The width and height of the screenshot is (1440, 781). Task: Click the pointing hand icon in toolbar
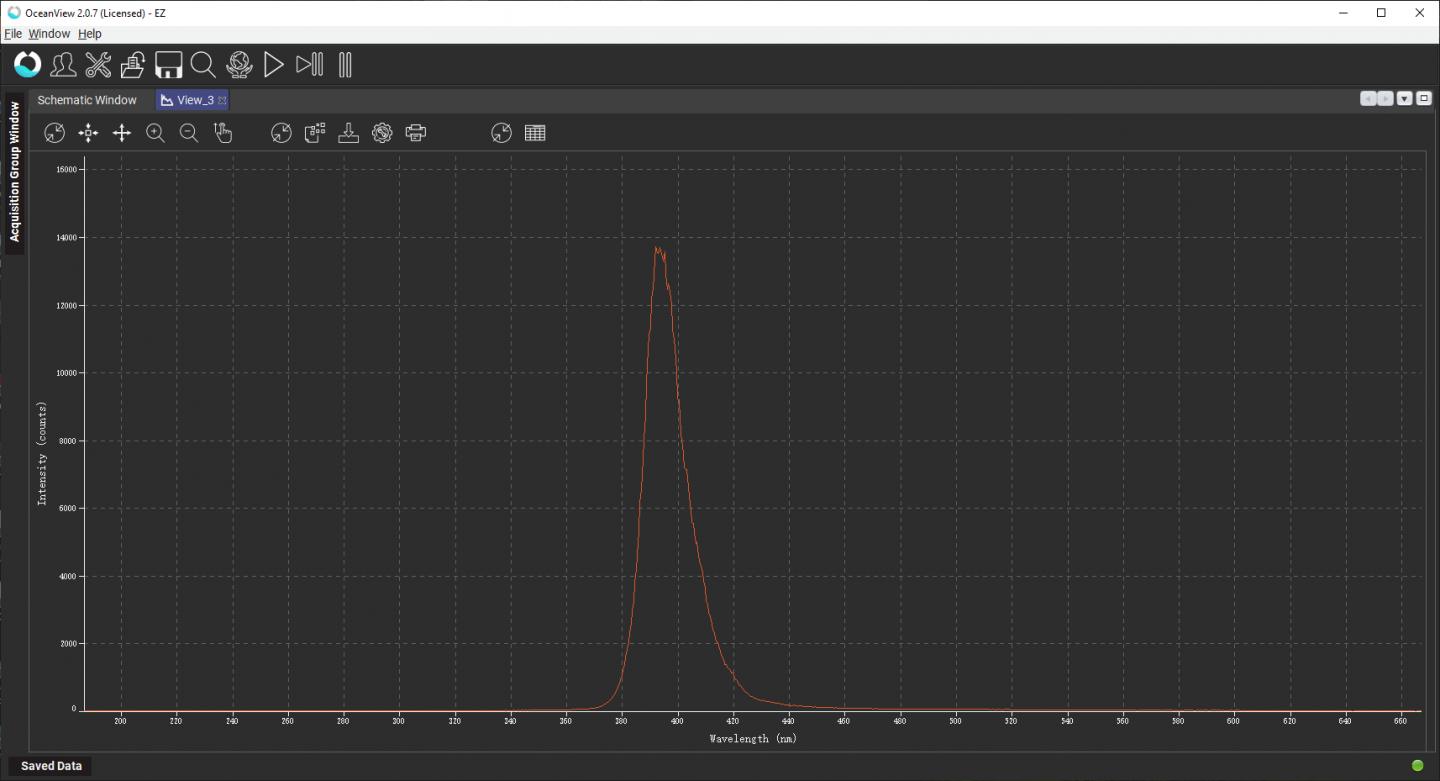click(223, 133)
